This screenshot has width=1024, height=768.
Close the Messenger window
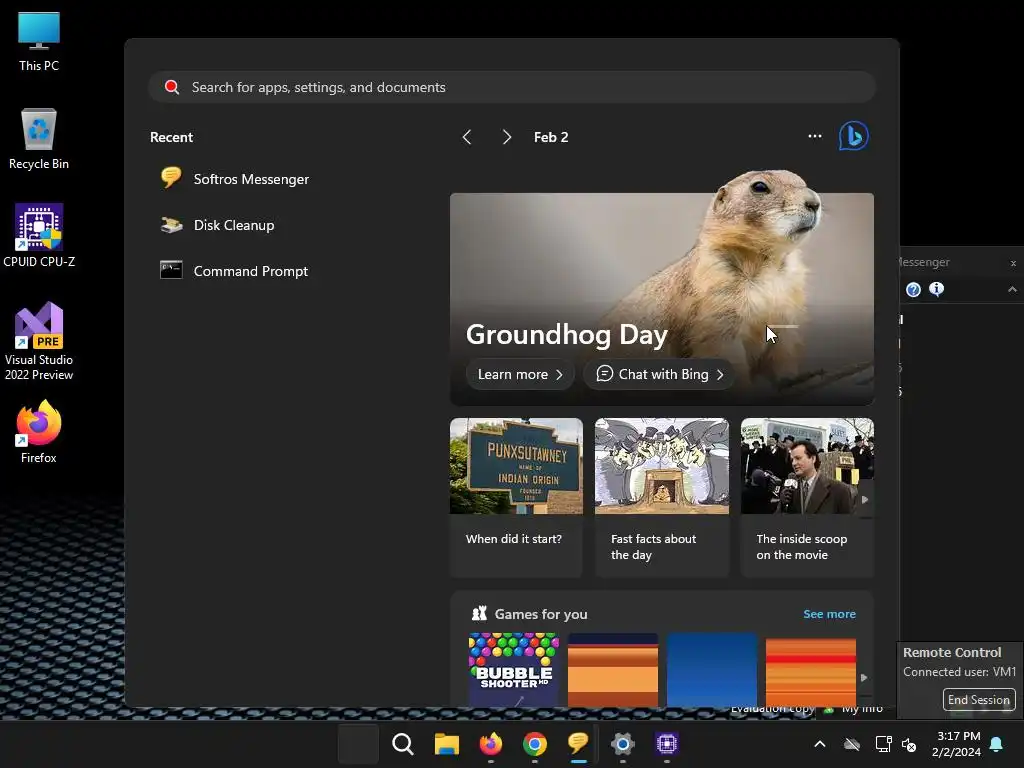point(1013,263)
